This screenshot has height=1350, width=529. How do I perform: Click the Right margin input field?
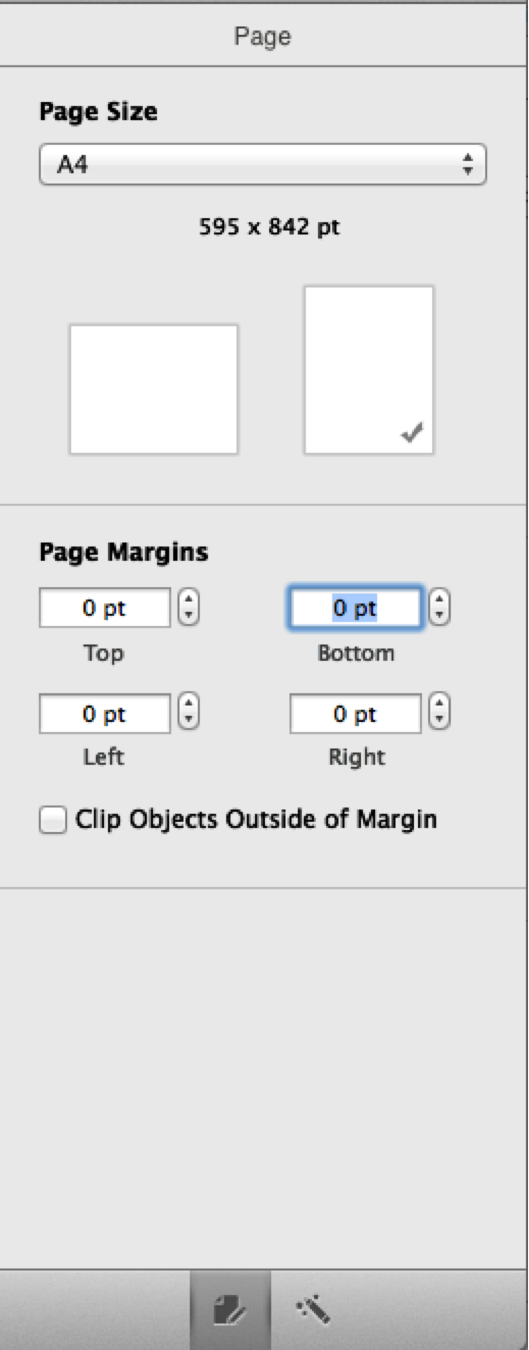356,714
